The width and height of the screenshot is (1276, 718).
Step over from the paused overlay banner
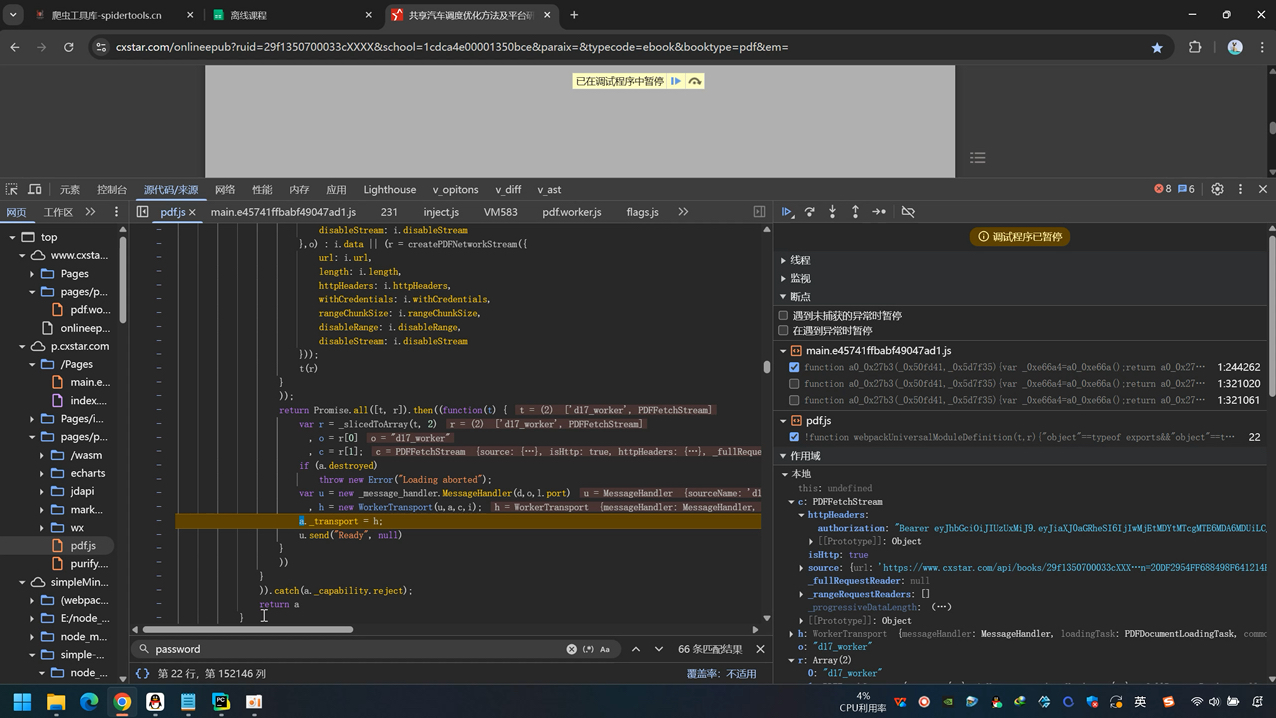click(694, 81)
